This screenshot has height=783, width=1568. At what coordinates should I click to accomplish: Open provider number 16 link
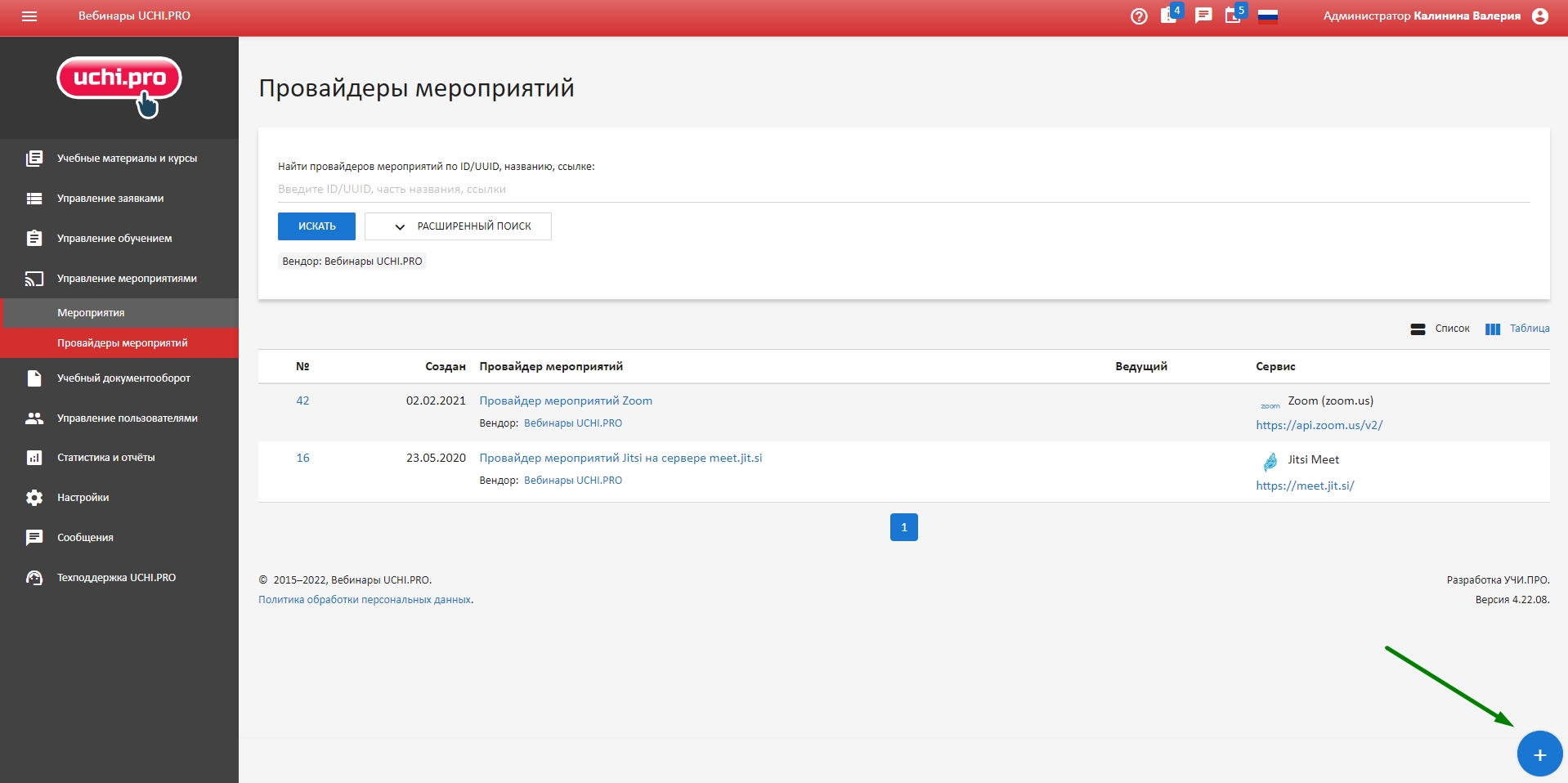point(302,458)
